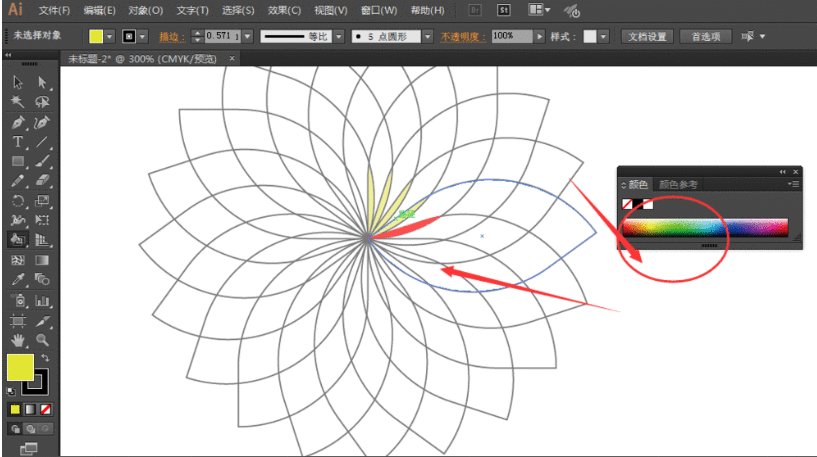Click the opacity 100% input field
Screen dimensions: 817x457
[x=512, y=36]
